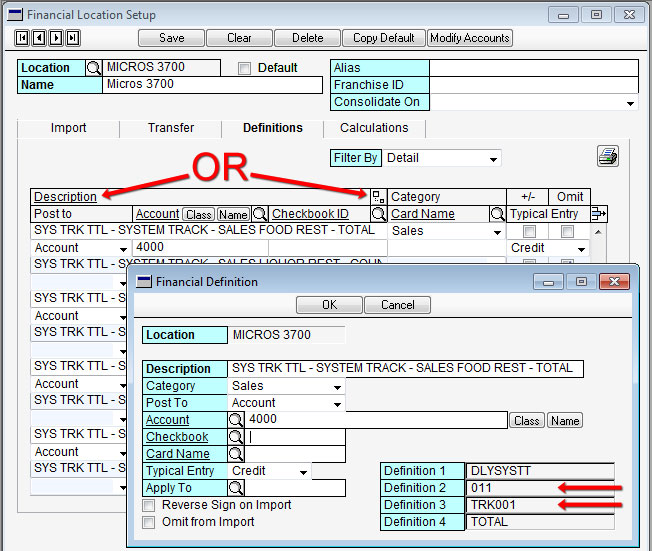Click Card Name link in grid header
The image size is (652, 551).
click(423, 214)
